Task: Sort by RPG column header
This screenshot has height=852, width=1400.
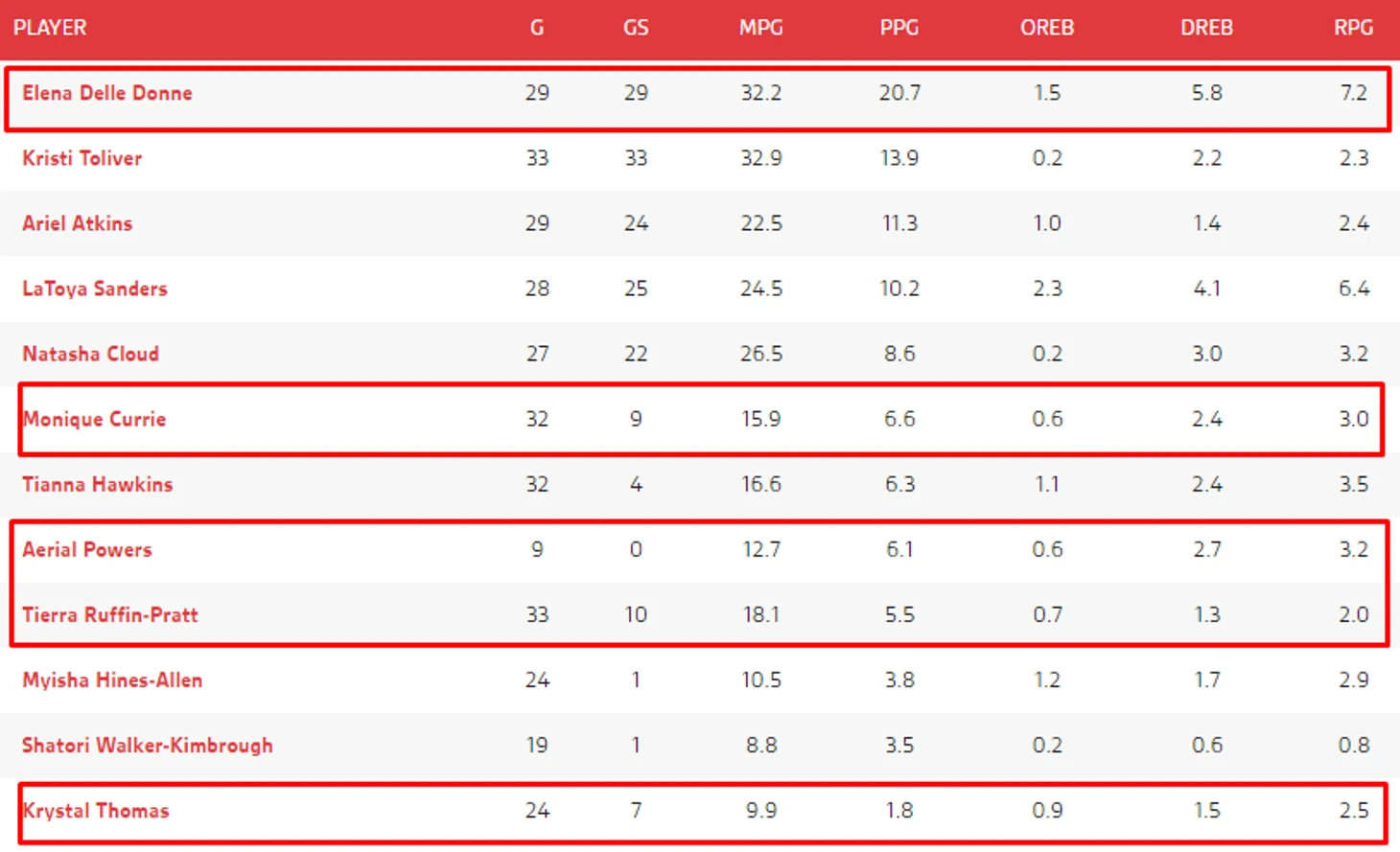Action: pyautogui.click(x=1354, y=28)
